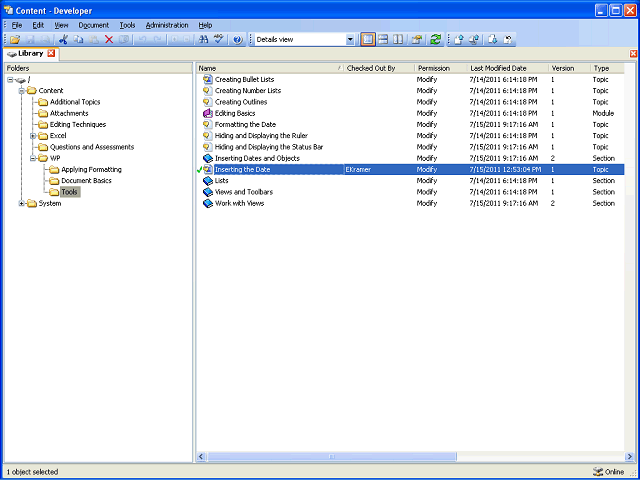Click the Check In document icon

tap(459, 40)
